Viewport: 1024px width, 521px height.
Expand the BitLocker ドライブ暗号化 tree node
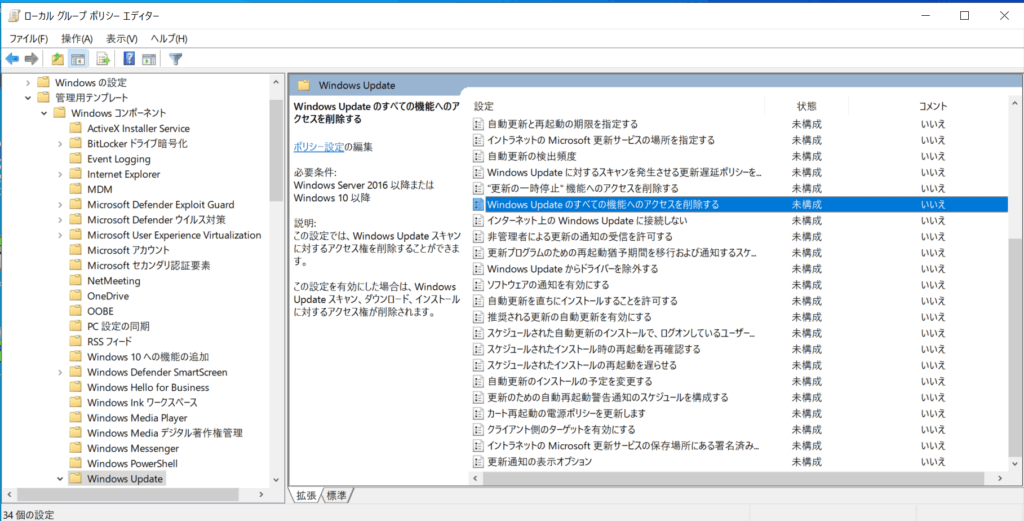59,144
